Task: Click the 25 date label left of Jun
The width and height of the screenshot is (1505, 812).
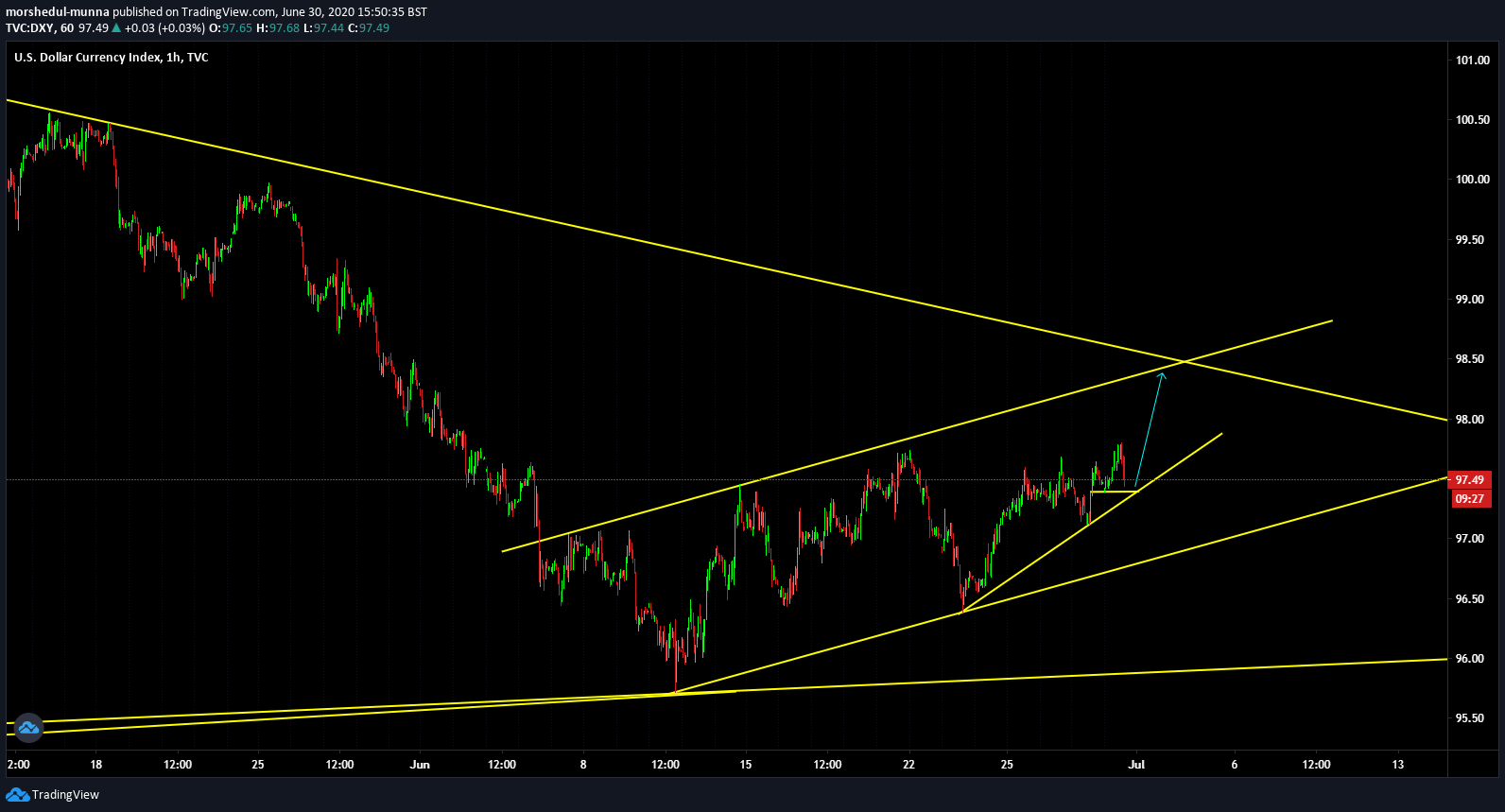Action: tap(258, 765)
